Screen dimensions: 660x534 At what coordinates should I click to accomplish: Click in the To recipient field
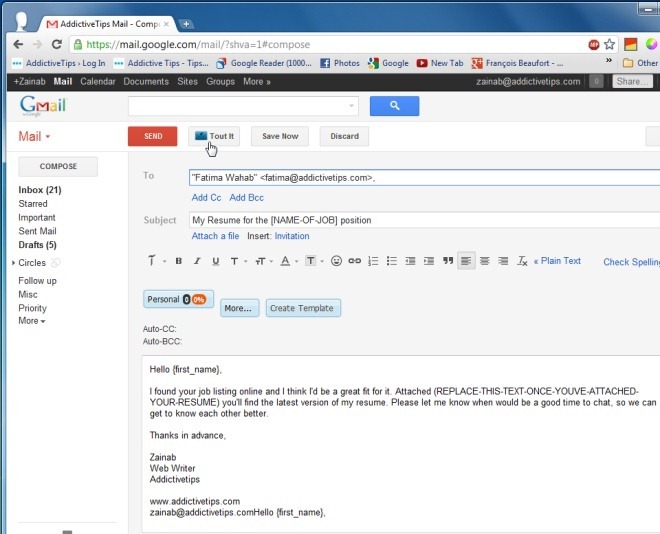[424, 178]
